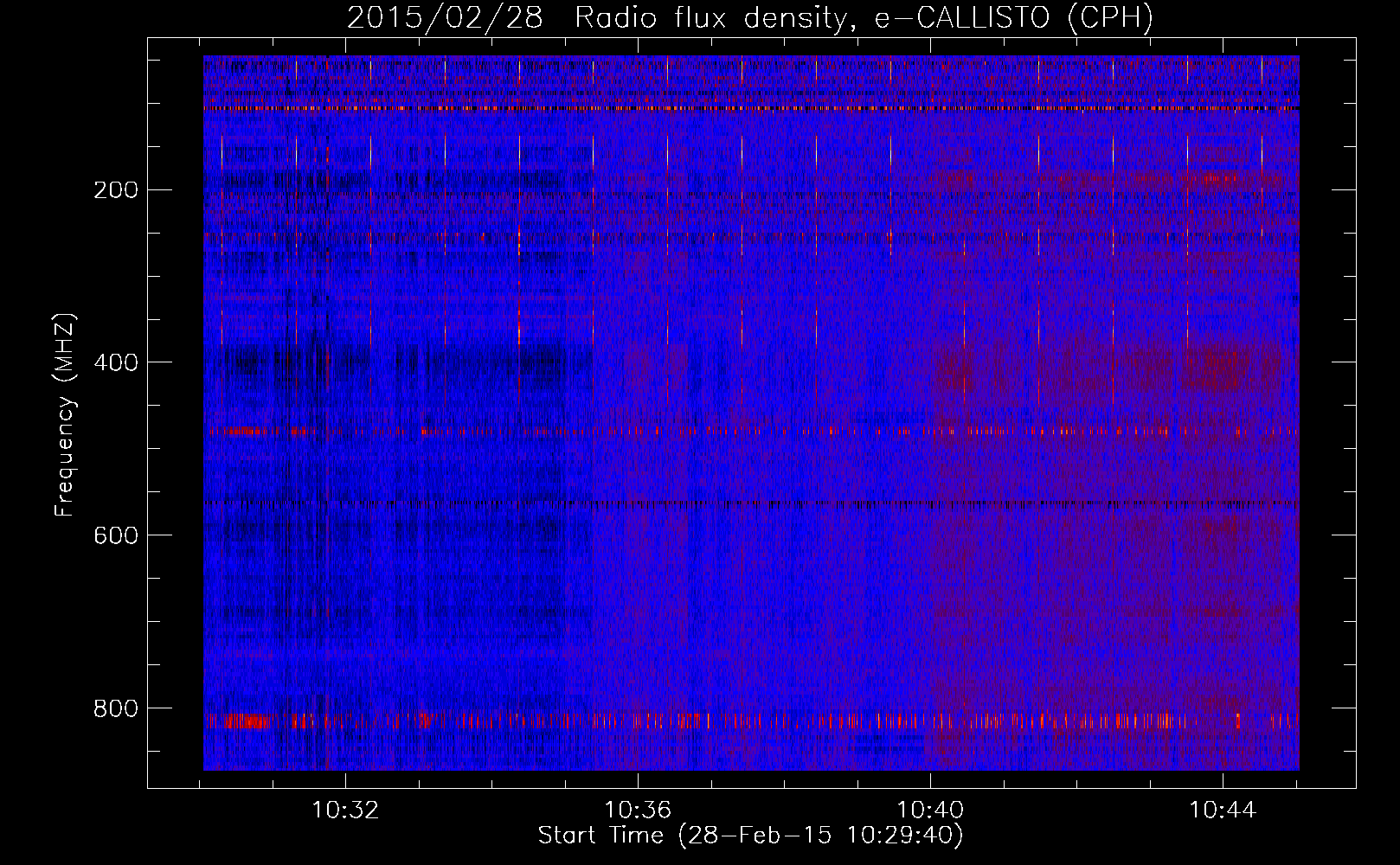Click the 10:32 time tick label
The height and width of the screenshot is (865, 1400).
345,811
